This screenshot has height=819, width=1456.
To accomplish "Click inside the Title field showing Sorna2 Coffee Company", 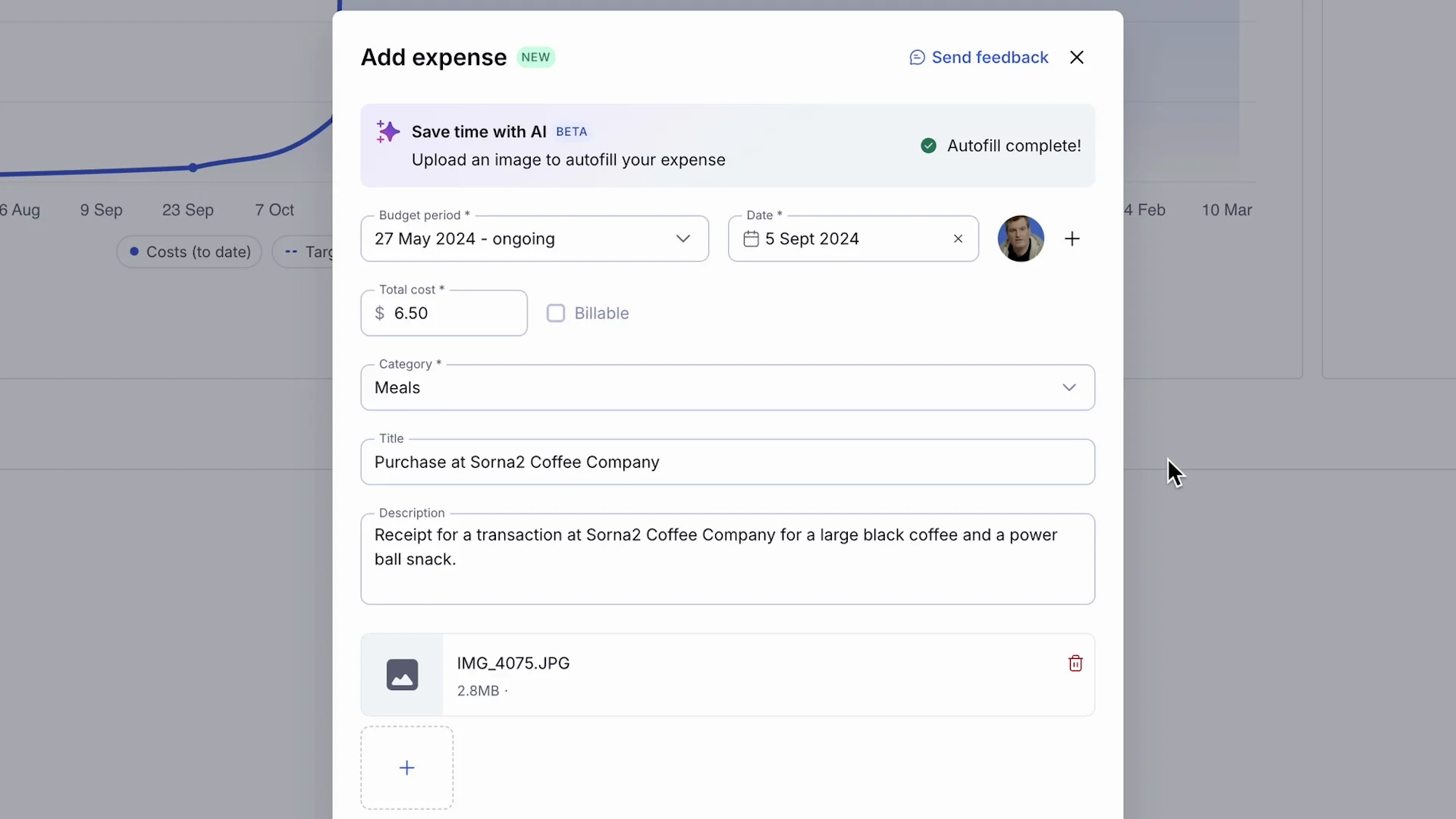I will click(728, 463).
